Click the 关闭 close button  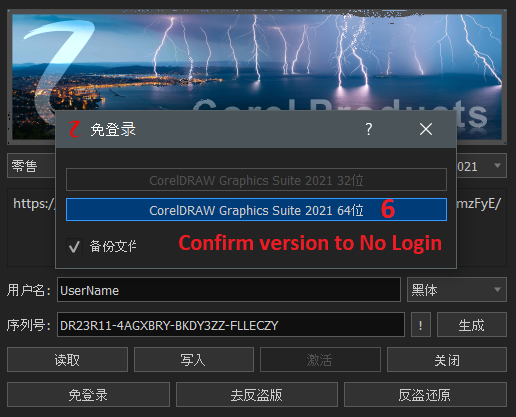[447, 360]
